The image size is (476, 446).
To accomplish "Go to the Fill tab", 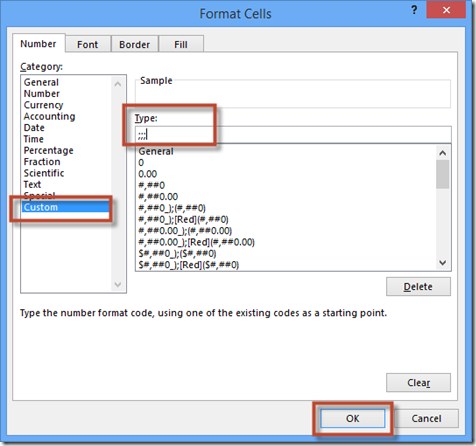I will point(181,44).
